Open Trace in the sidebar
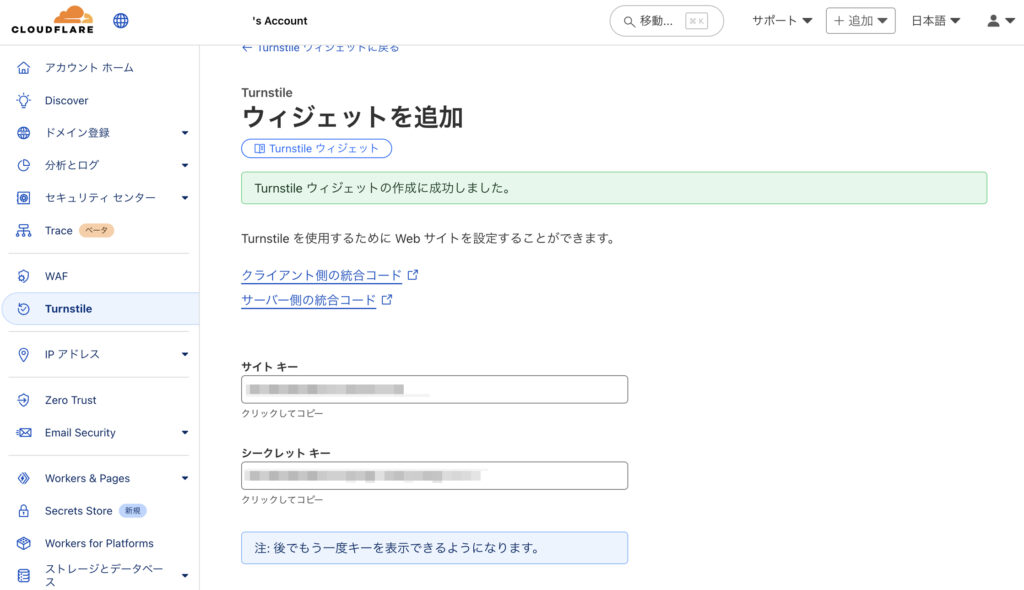 click(x=58, y=231)
